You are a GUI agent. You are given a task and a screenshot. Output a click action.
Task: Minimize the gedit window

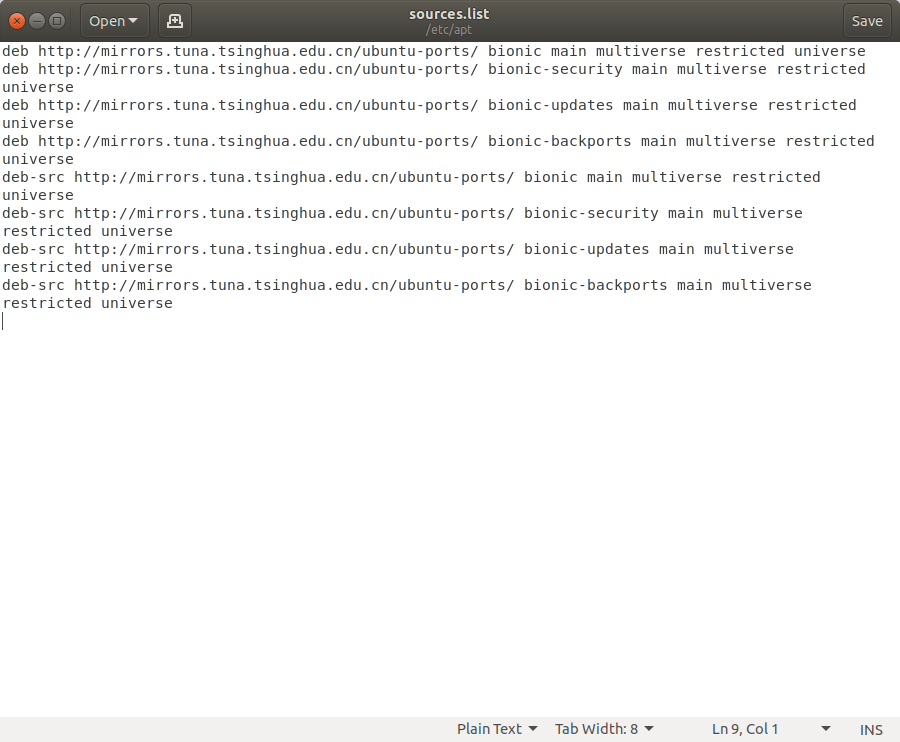(37, 21)
